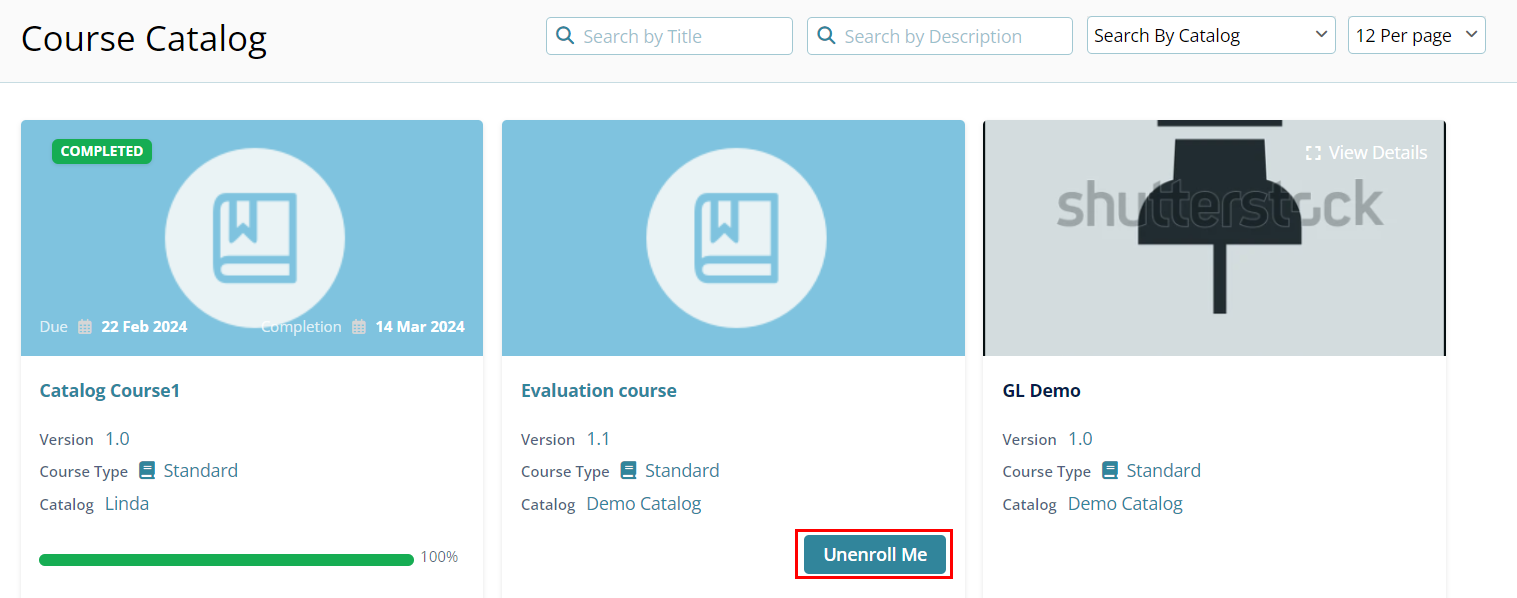Viewport: 1517px width, 598px height.
Task: Click the COMPLETED badge on Catalog Course1
Action: (102, 151)
